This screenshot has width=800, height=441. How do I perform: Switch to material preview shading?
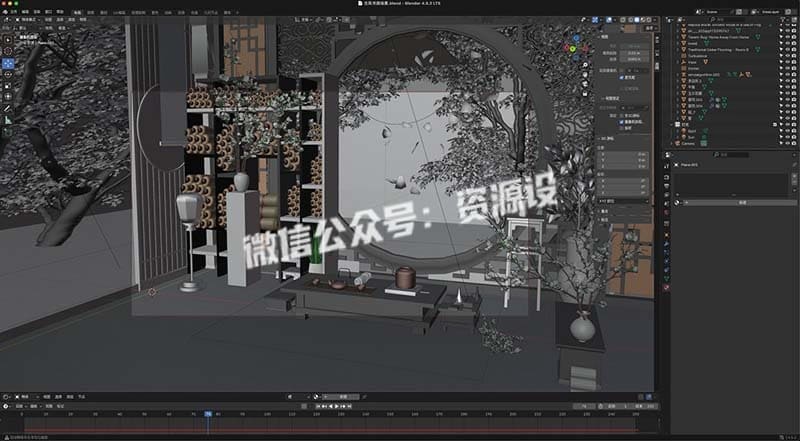[x=643, y=20]
